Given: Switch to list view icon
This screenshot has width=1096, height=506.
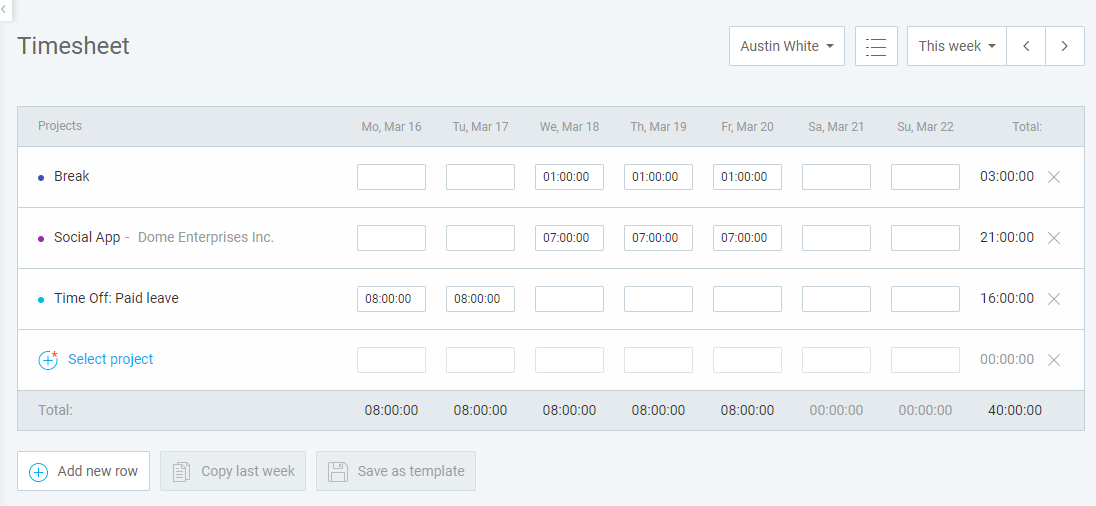Looking at the screenshot, I should pyautogui.click(x=876, y=46).
